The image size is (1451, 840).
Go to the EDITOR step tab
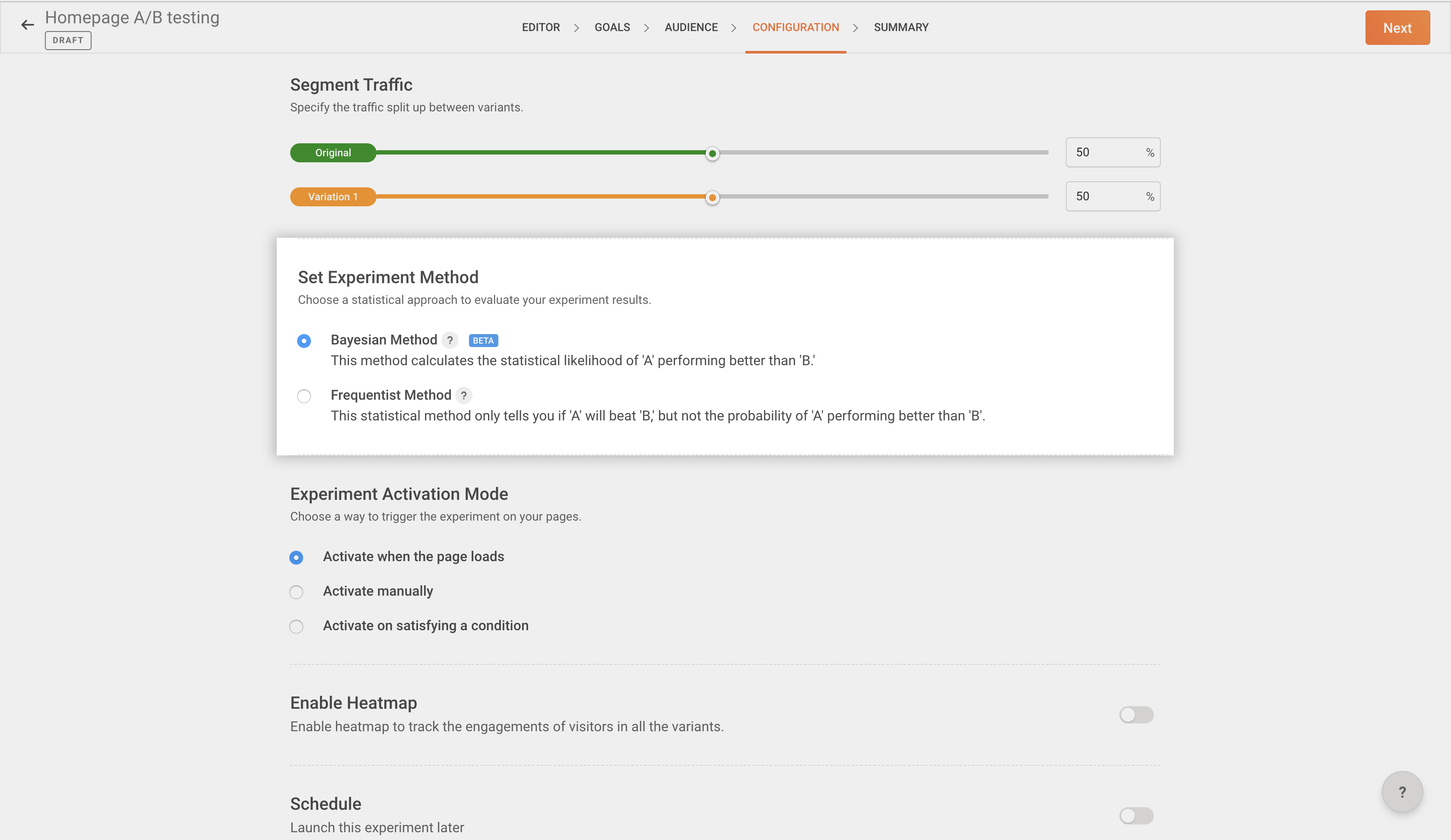[541, 28]
